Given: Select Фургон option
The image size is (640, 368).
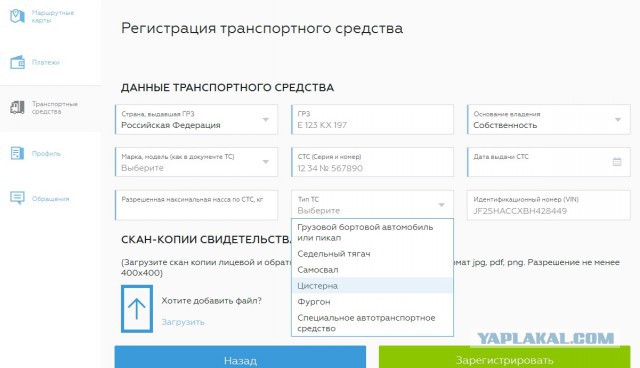Looking at the screenshot, I should click(372, 301).
